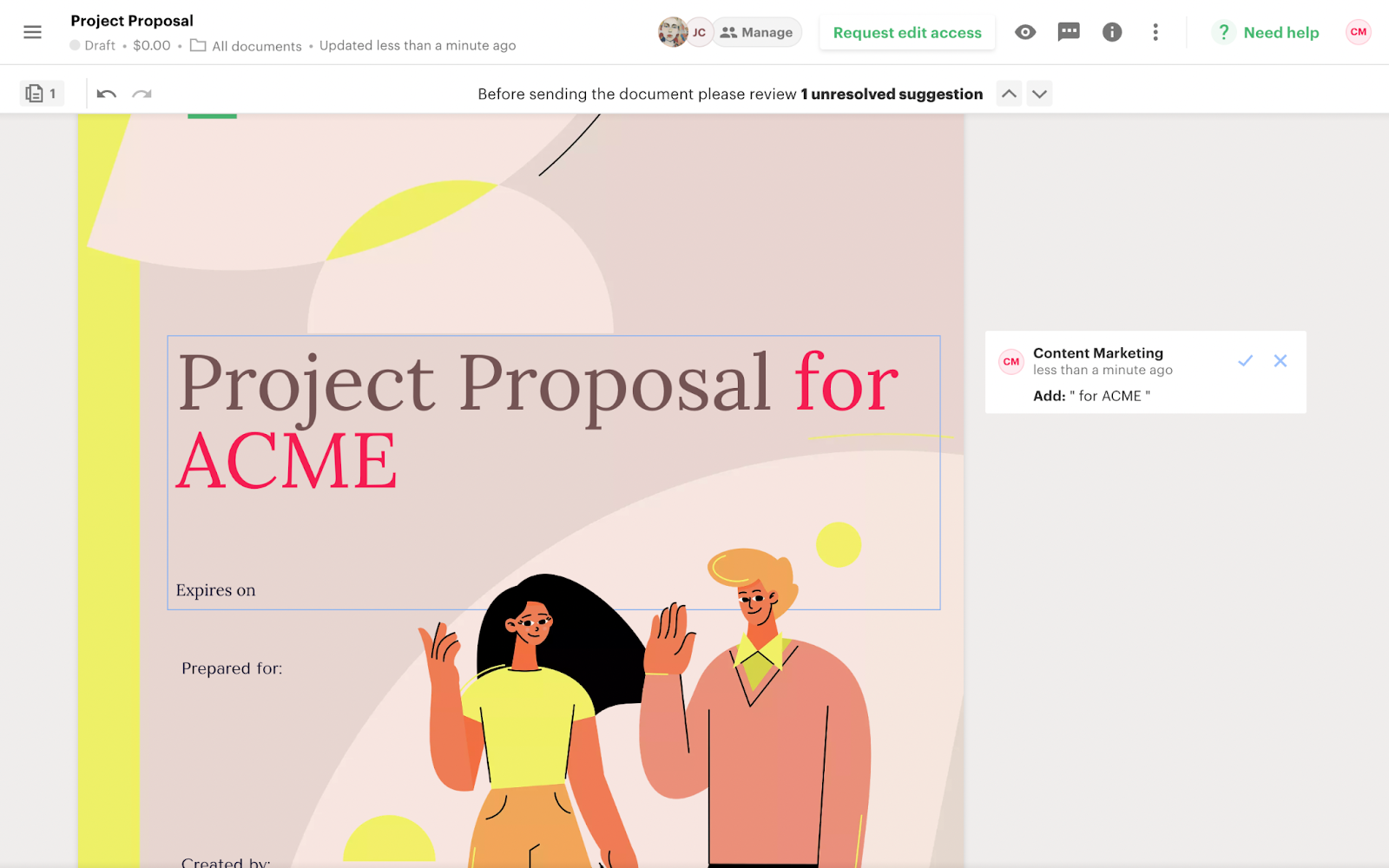Click the green question mark help icon
Viewport: 1389px width, 868px height.
pyautogui.click(x=1223, y=32)
